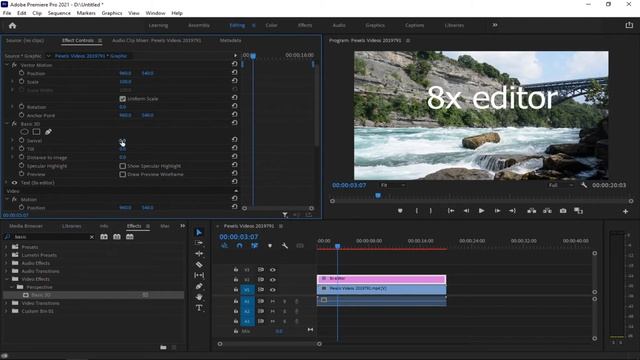Step forward one frame in Program monitor
640x360 pixels.
pos(497,211)
